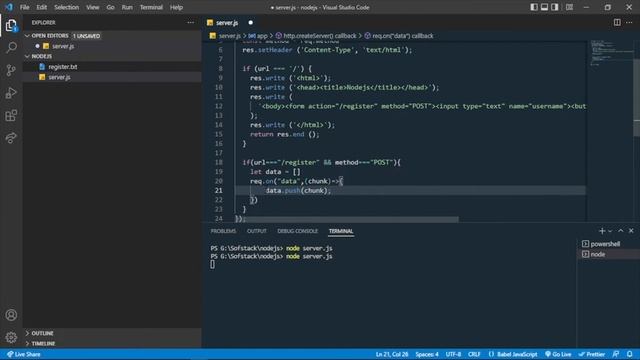Collapse the Open Editors section

50,36
